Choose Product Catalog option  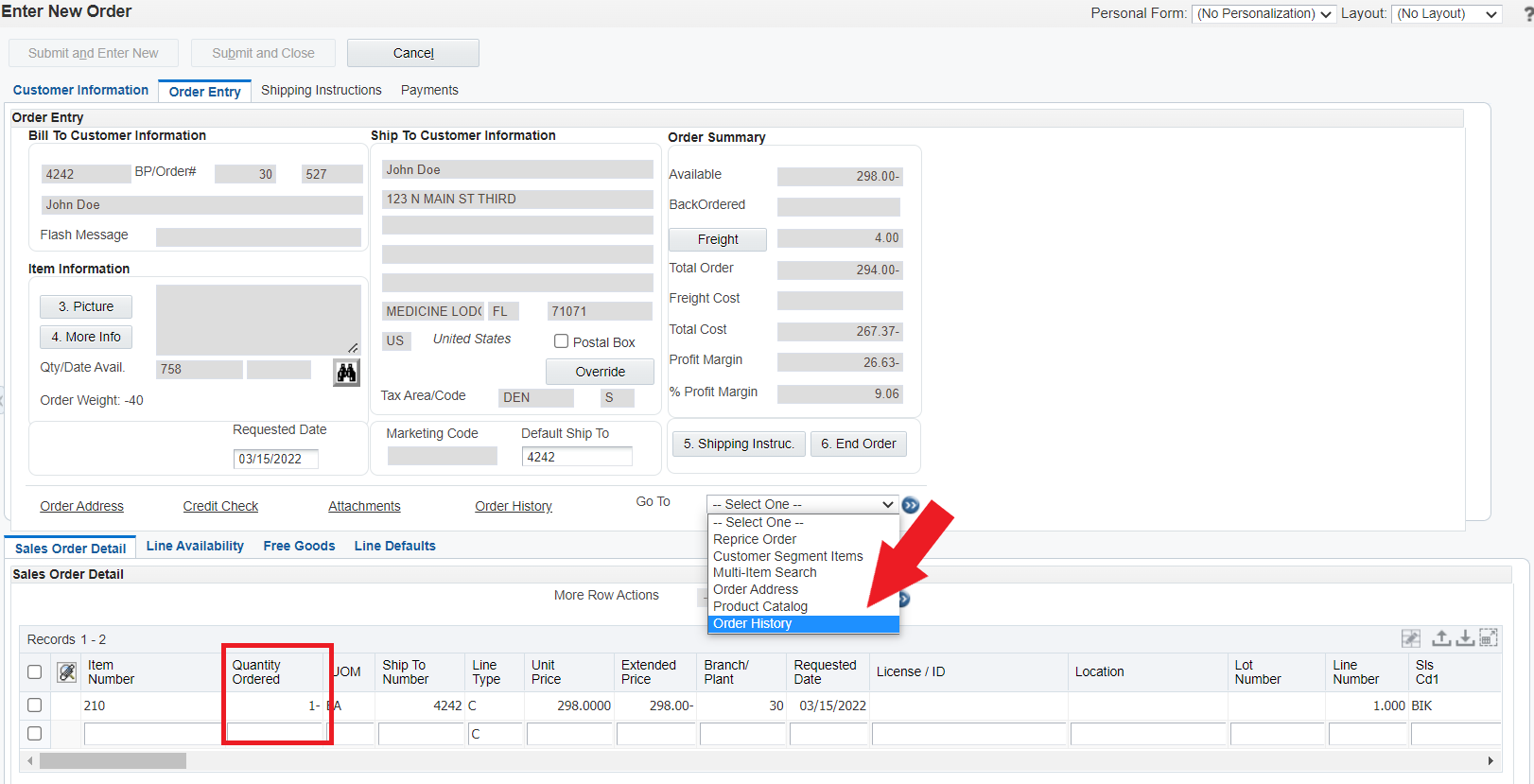point(803,606)
